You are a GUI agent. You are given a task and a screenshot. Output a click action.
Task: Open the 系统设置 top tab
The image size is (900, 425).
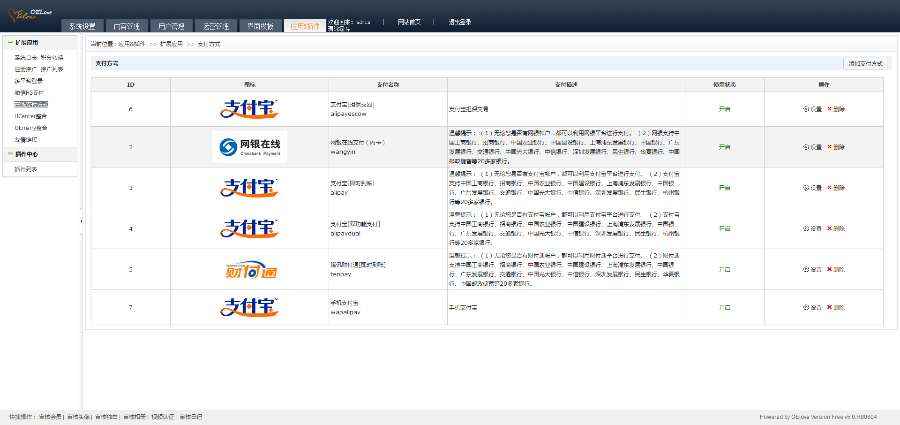tap(83, 26)
